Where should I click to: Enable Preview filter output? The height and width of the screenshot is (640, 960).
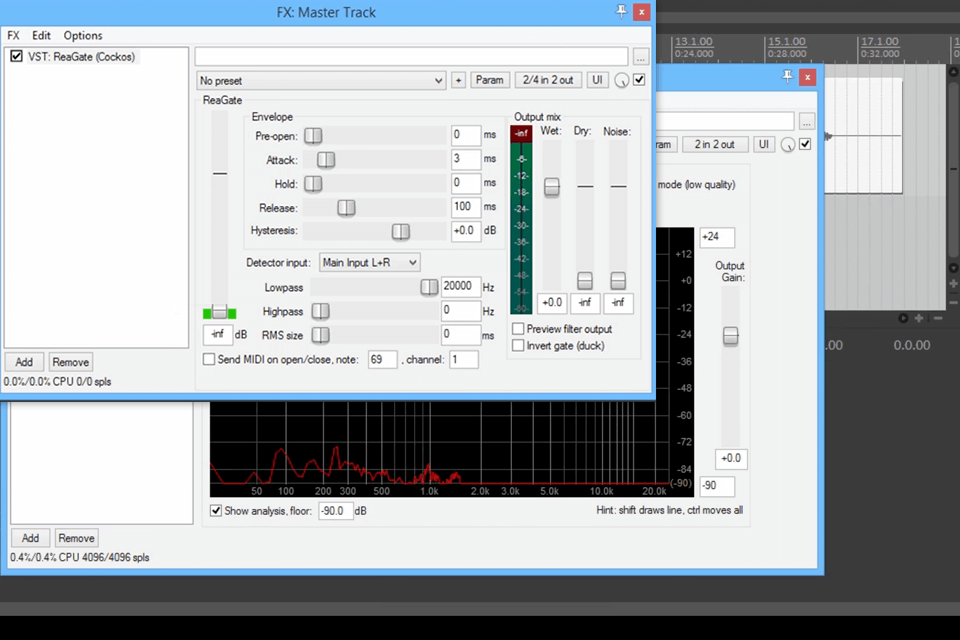(518, 329)
